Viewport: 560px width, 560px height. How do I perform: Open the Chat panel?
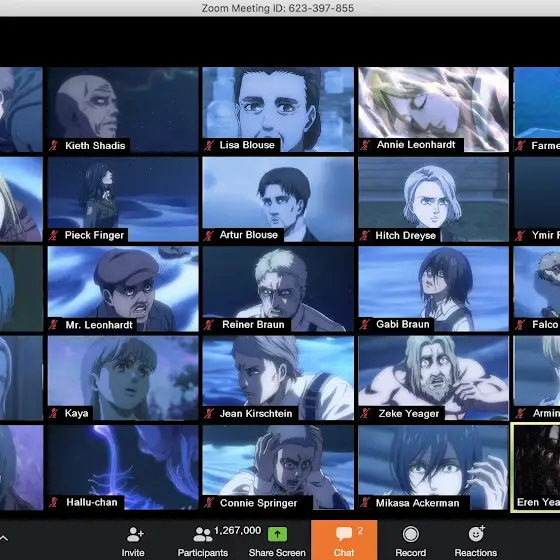point(344,540)
